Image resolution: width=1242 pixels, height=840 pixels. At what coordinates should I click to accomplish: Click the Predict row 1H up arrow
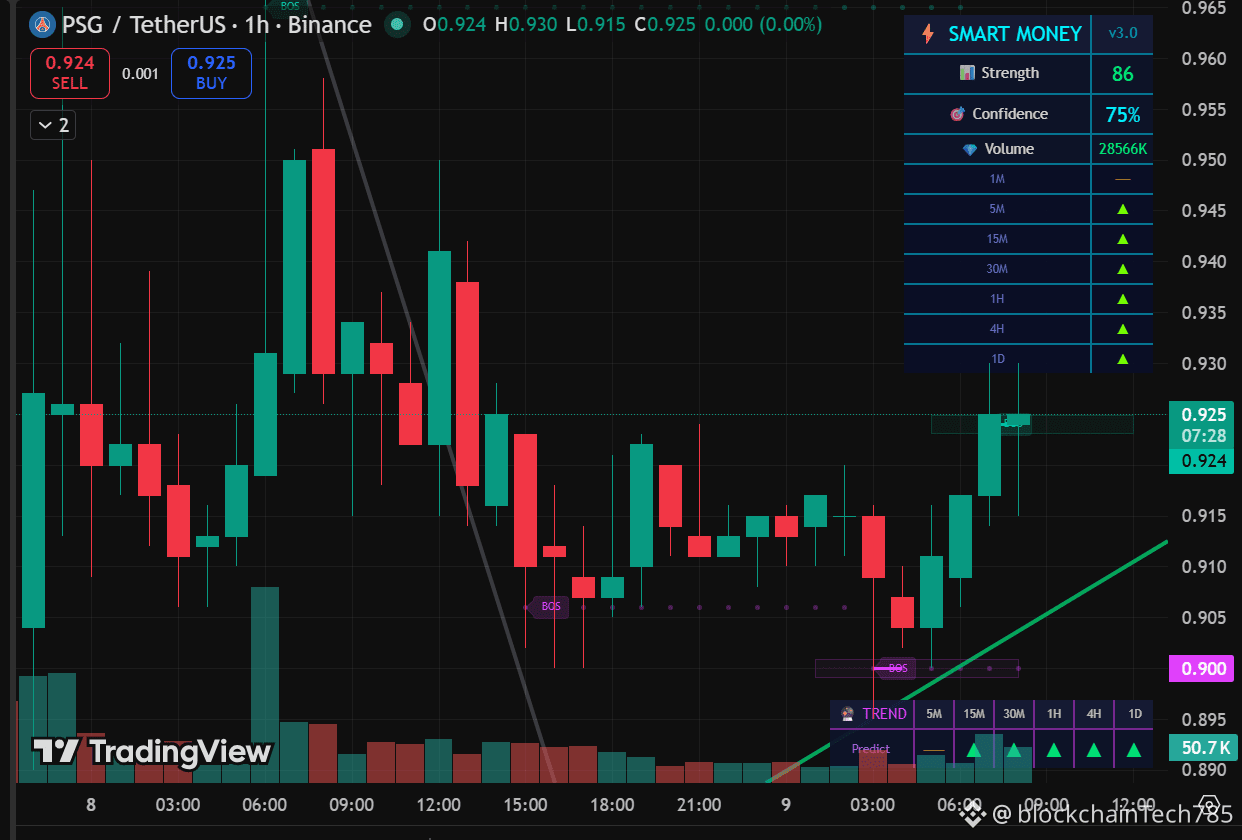click(1053, 749)
